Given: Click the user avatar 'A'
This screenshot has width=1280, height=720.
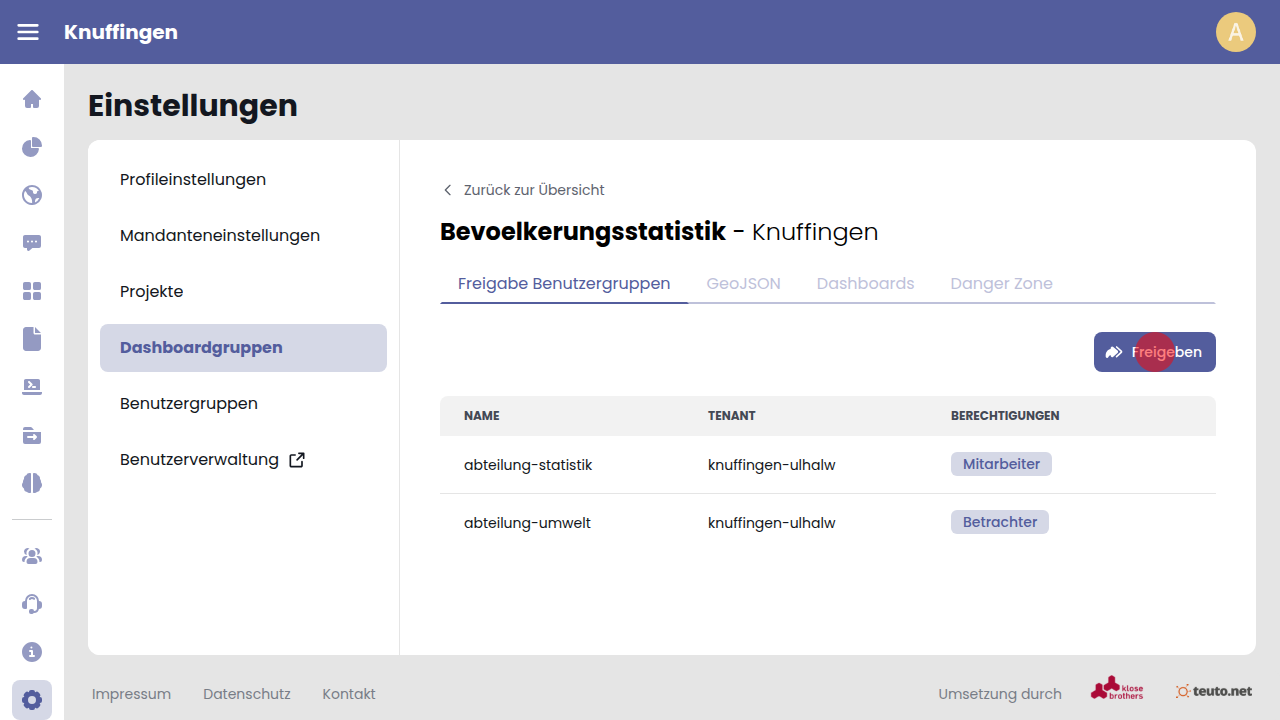Looking at the screenshot, I should point(1235,32).
